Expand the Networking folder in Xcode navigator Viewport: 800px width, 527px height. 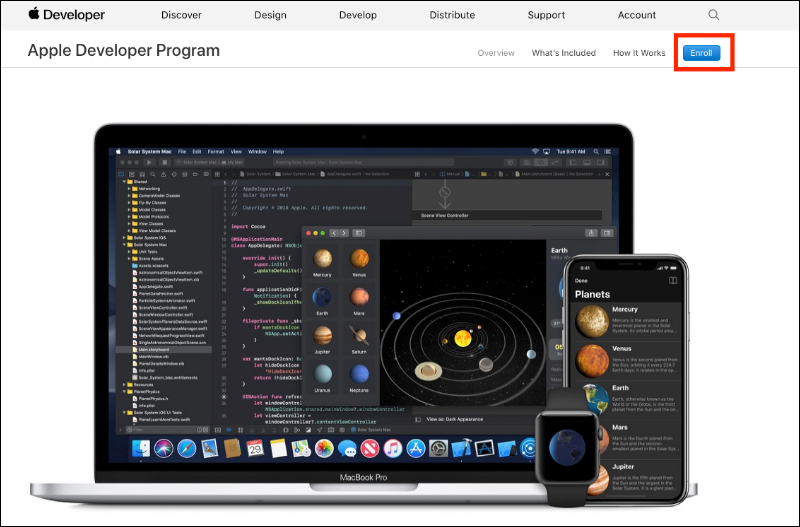(130, 187)
